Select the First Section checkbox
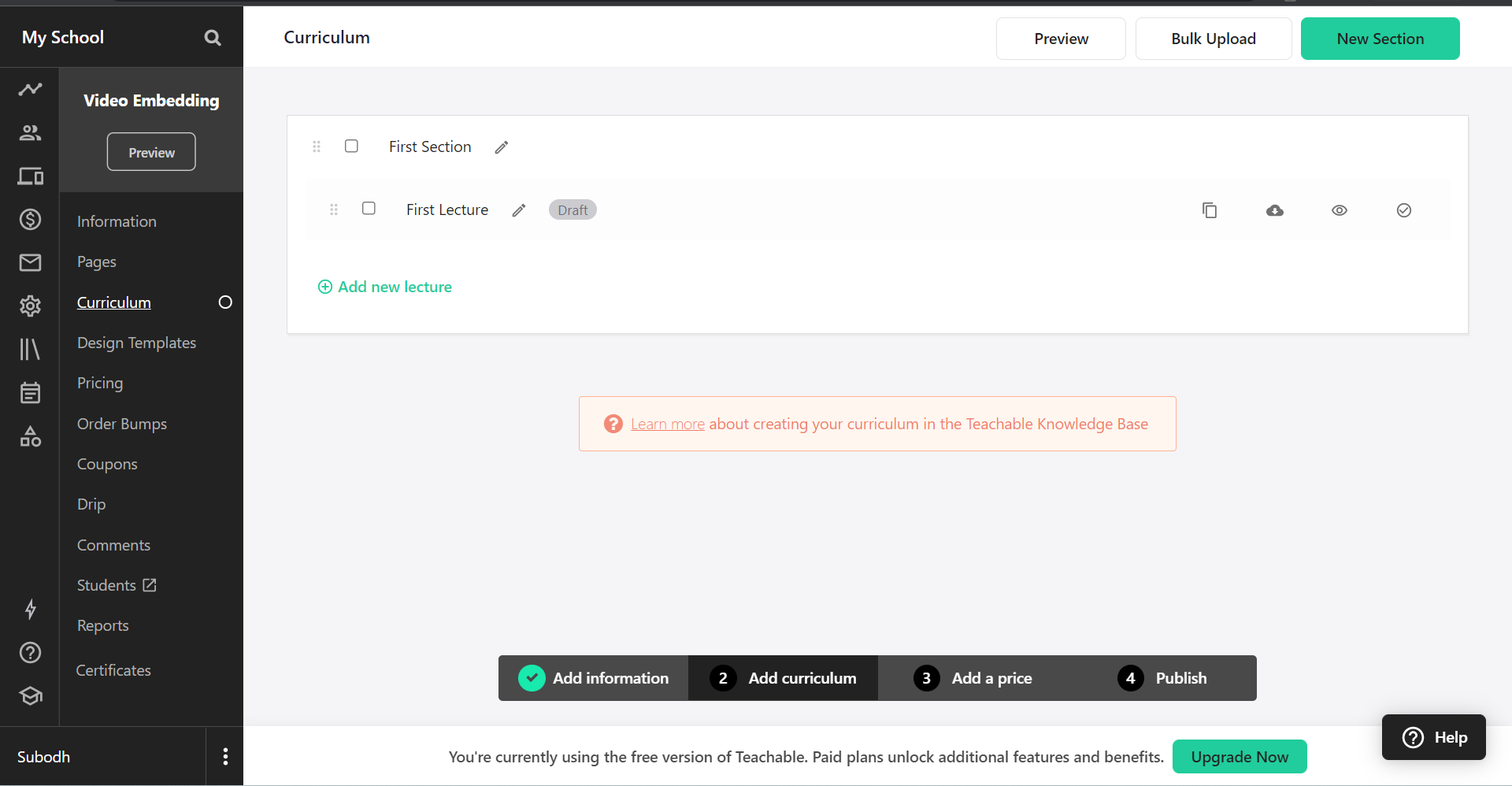This screenshot has width=1512, height=786. (351, 146)
